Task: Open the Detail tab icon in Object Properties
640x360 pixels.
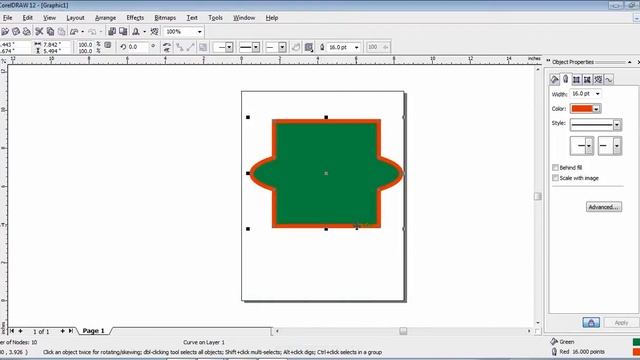Action: tap(587, 79)
